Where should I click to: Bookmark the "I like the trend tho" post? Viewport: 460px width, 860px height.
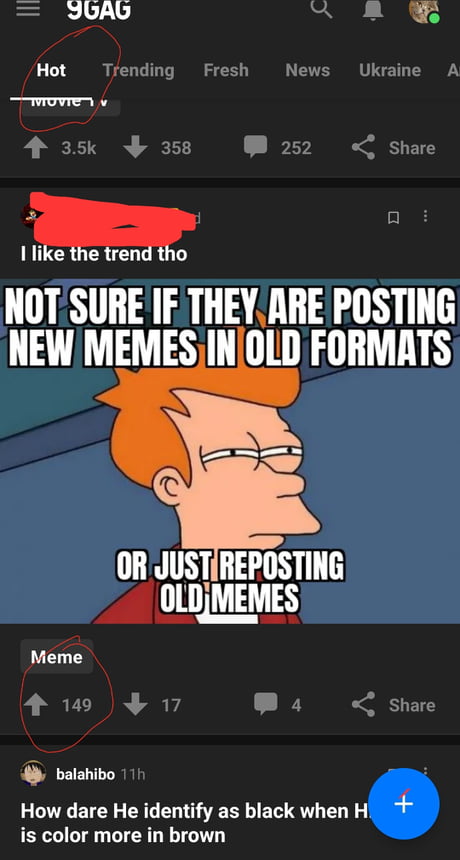(x=393, y=218)
